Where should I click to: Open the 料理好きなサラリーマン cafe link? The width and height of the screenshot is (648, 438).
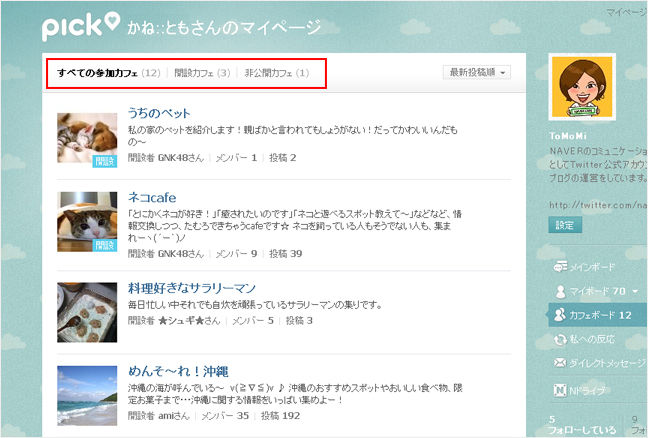click(x=191, y=288)
